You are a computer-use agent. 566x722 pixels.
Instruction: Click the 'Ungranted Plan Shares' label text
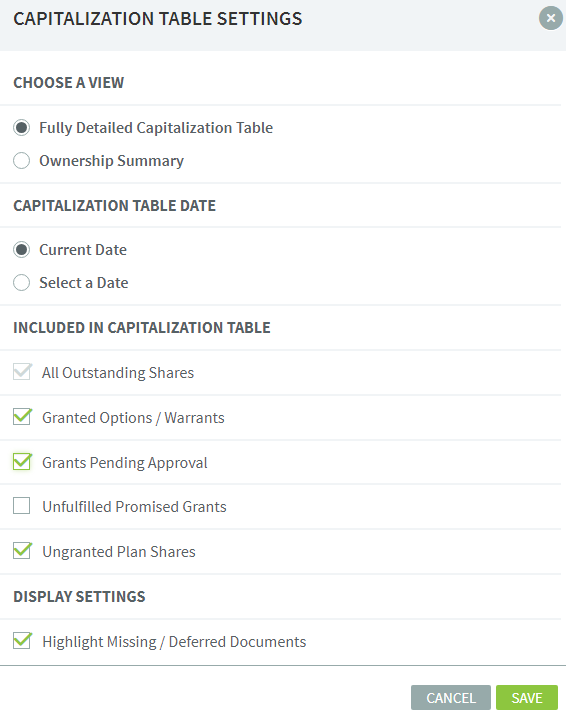(119, 552)
